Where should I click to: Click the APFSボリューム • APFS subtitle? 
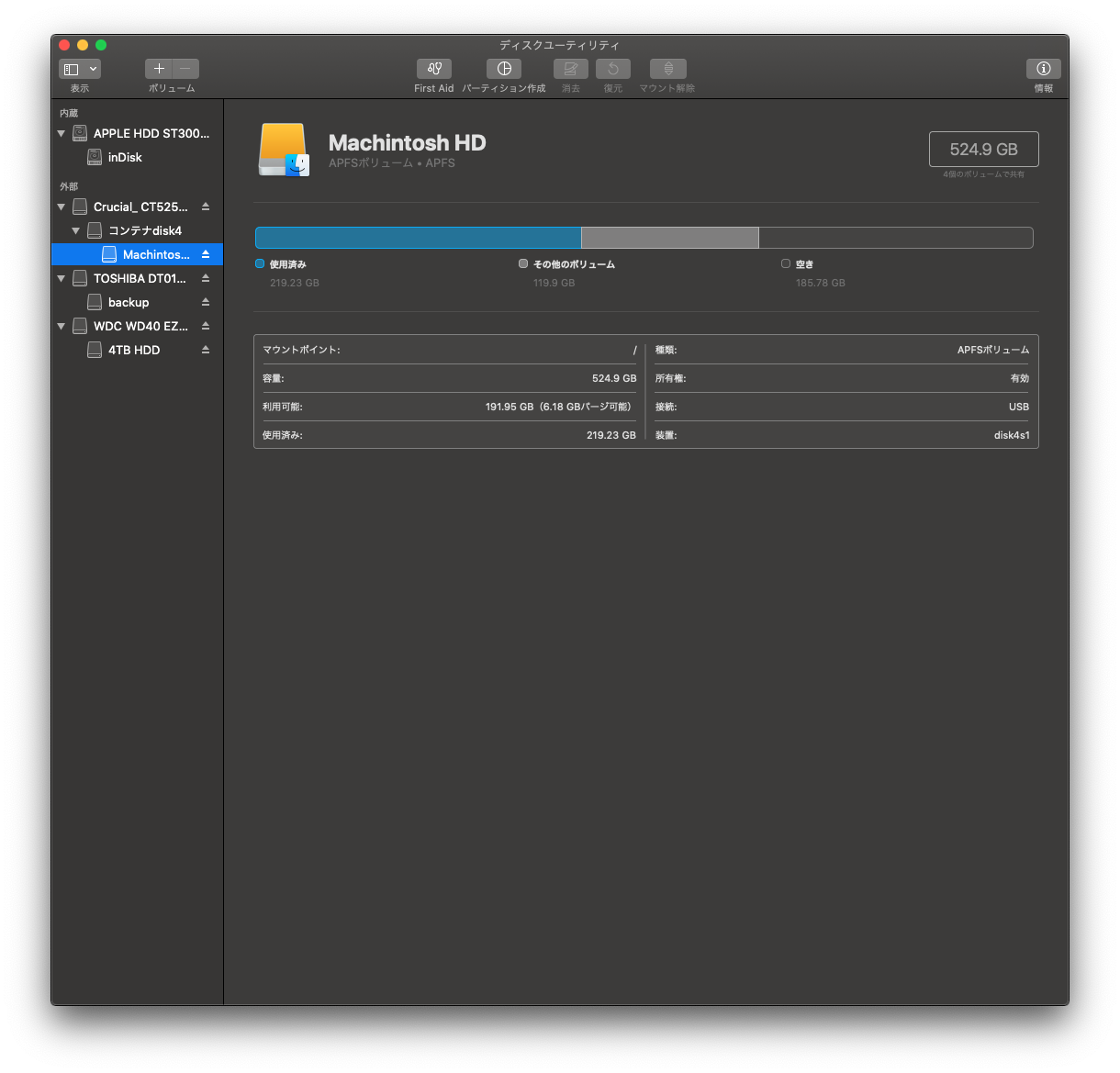[392, 162]
